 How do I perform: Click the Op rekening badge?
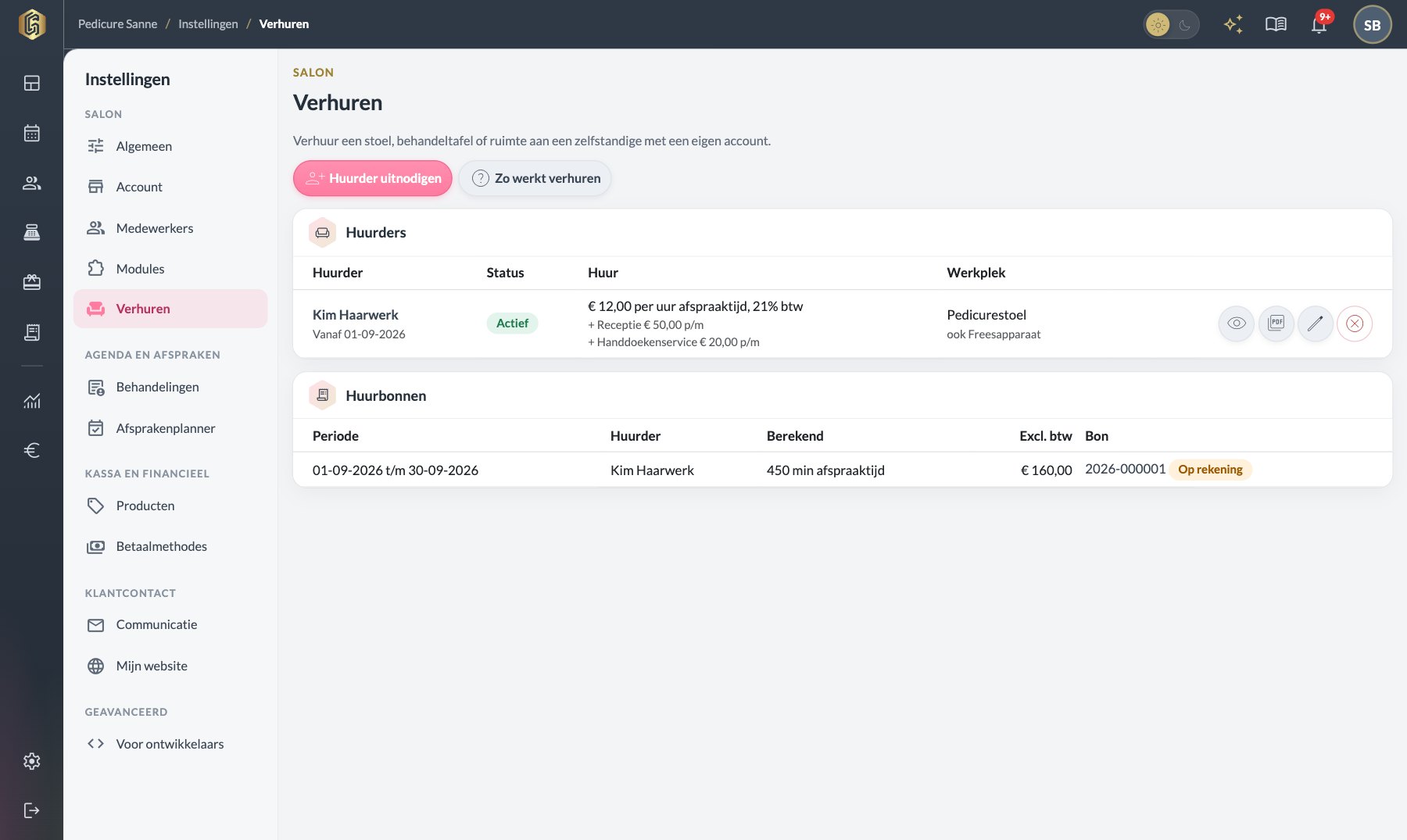[1210, 469]
